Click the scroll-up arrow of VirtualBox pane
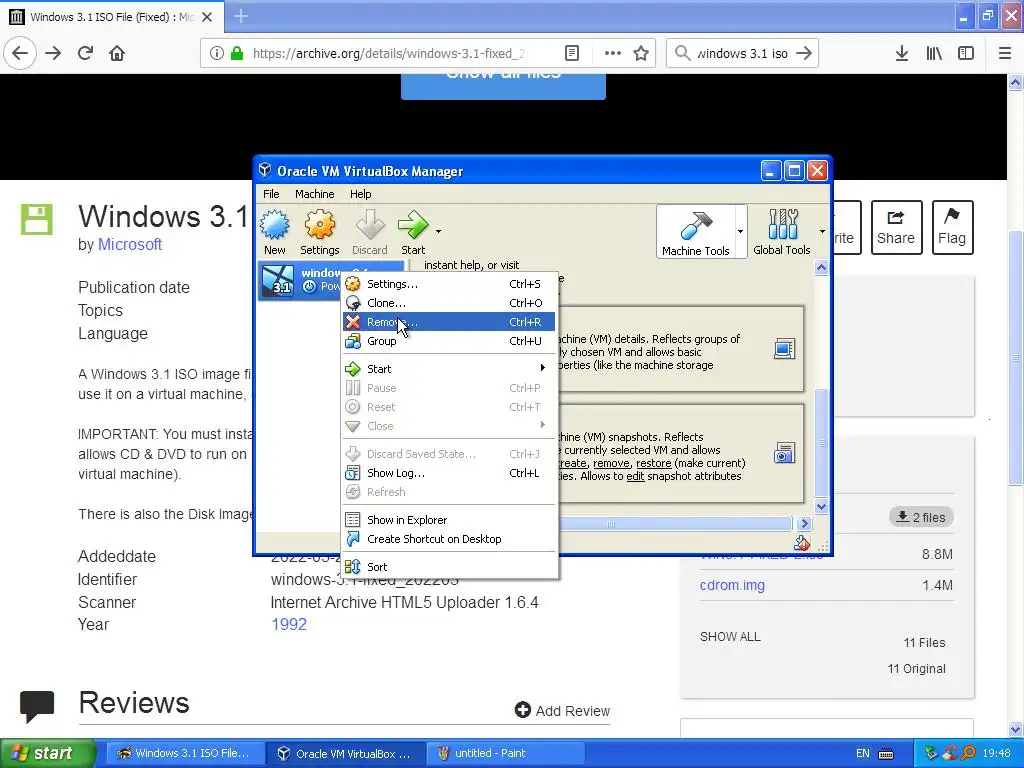 tap(822, 267)
